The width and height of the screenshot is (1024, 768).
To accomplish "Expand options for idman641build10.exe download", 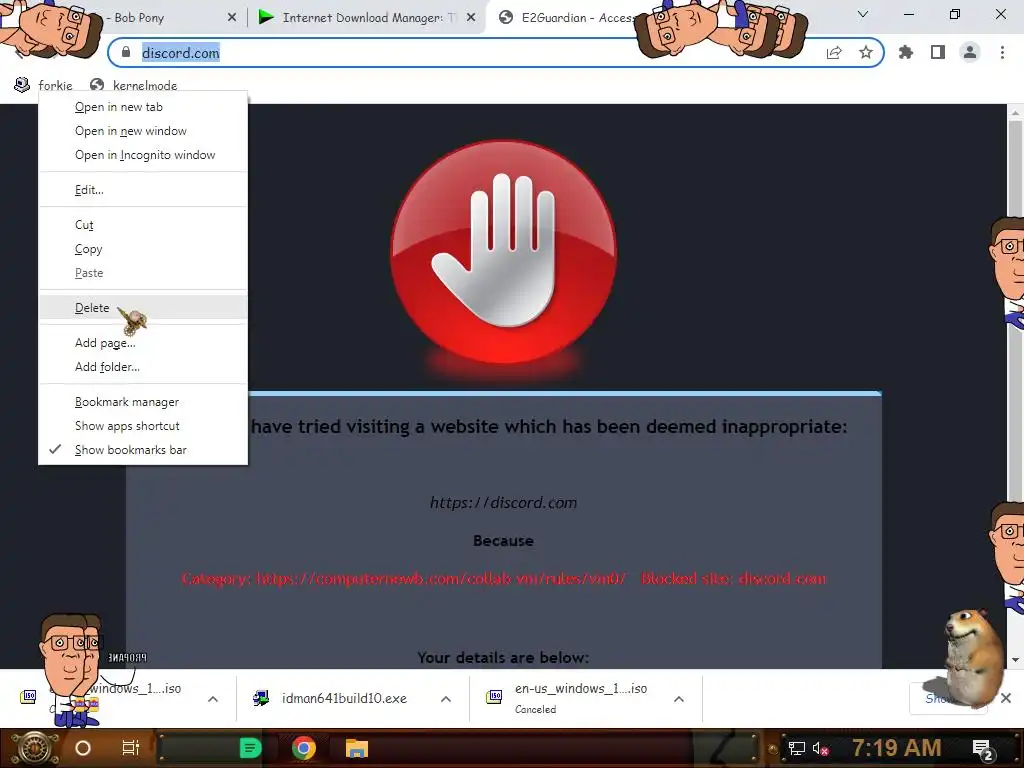I will coord(446,699).
